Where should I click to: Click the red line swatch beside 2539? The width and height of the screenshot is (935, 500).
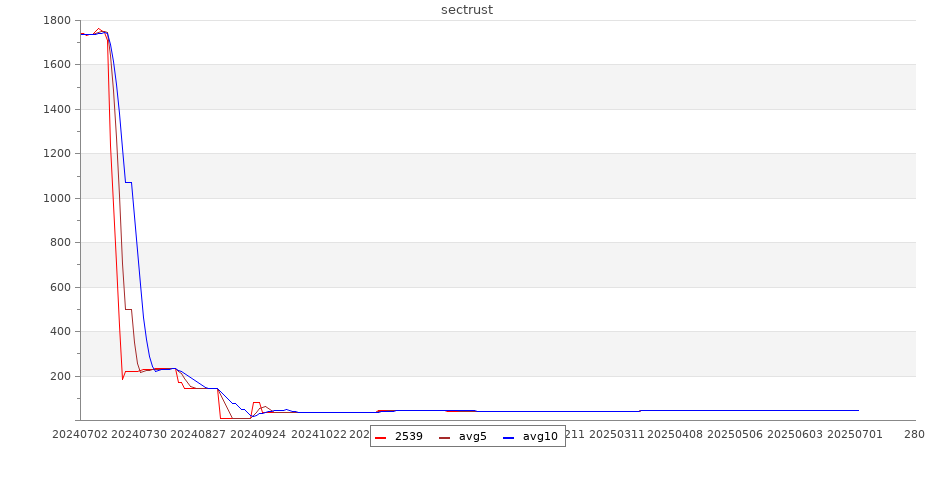(x=381, y=437)
